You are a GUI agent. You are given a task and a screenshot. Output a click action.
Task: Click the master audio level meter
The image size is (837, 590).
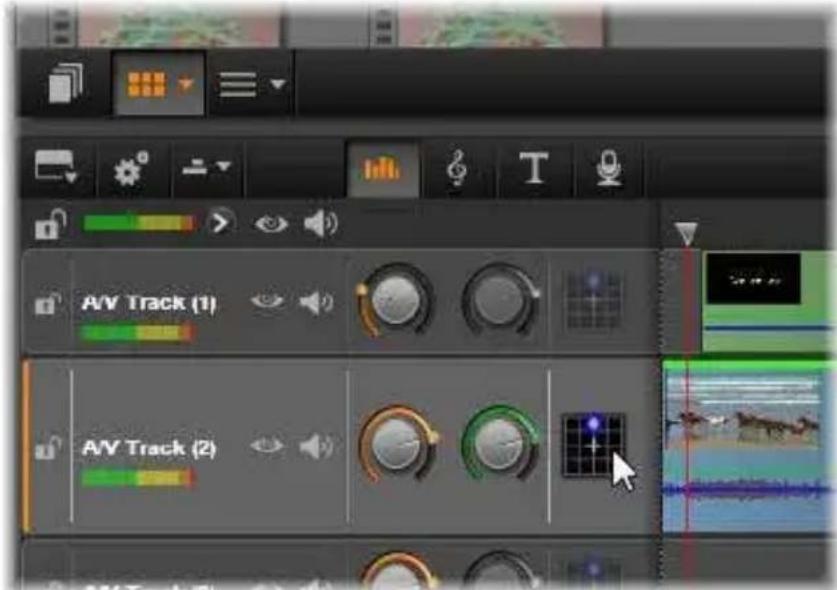[138, 223]
